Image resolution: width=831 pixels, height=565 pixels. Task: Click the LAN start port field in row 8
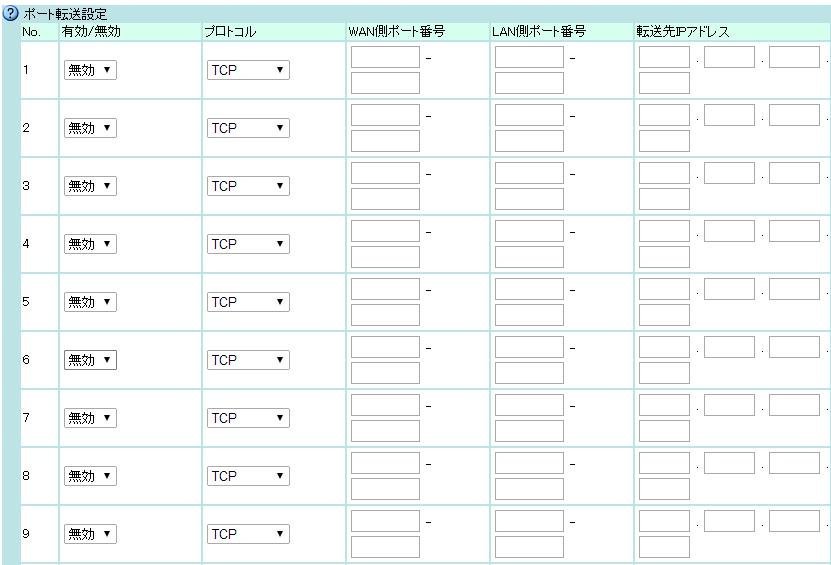pyautogui.click(x=529, y=463)
